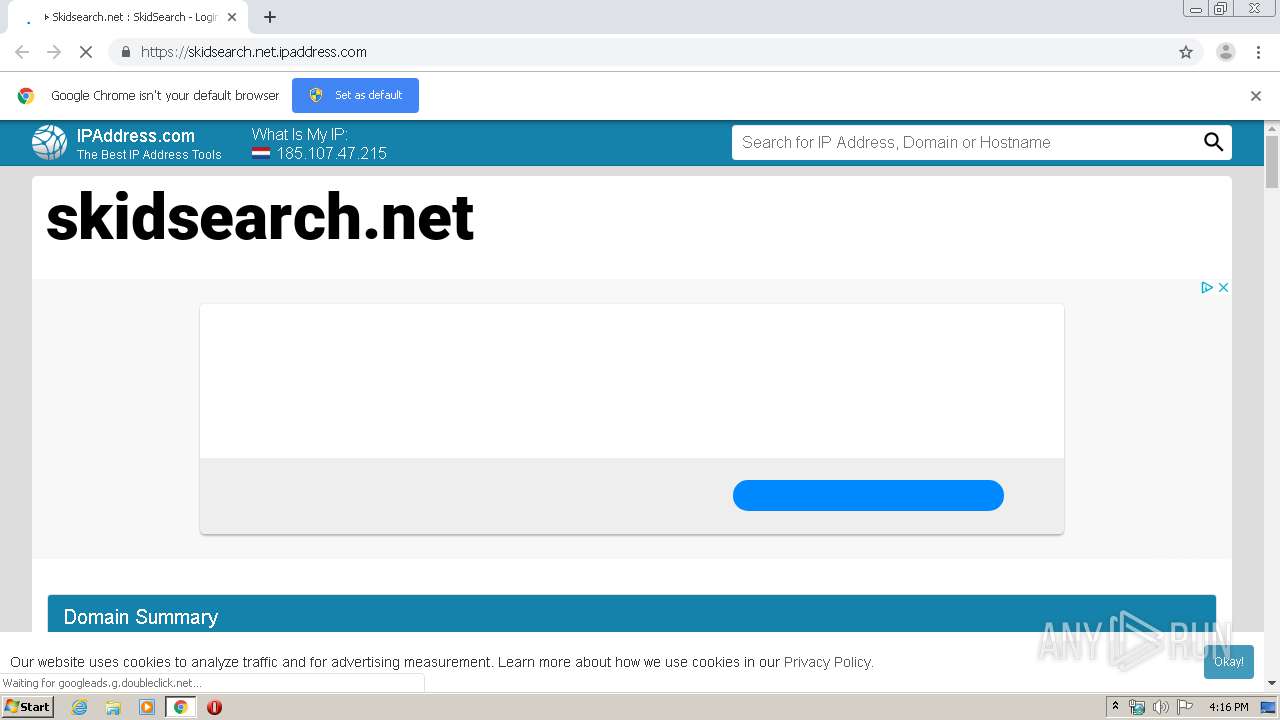Click the skidsearch.net heading

click(x=260, y=217)
